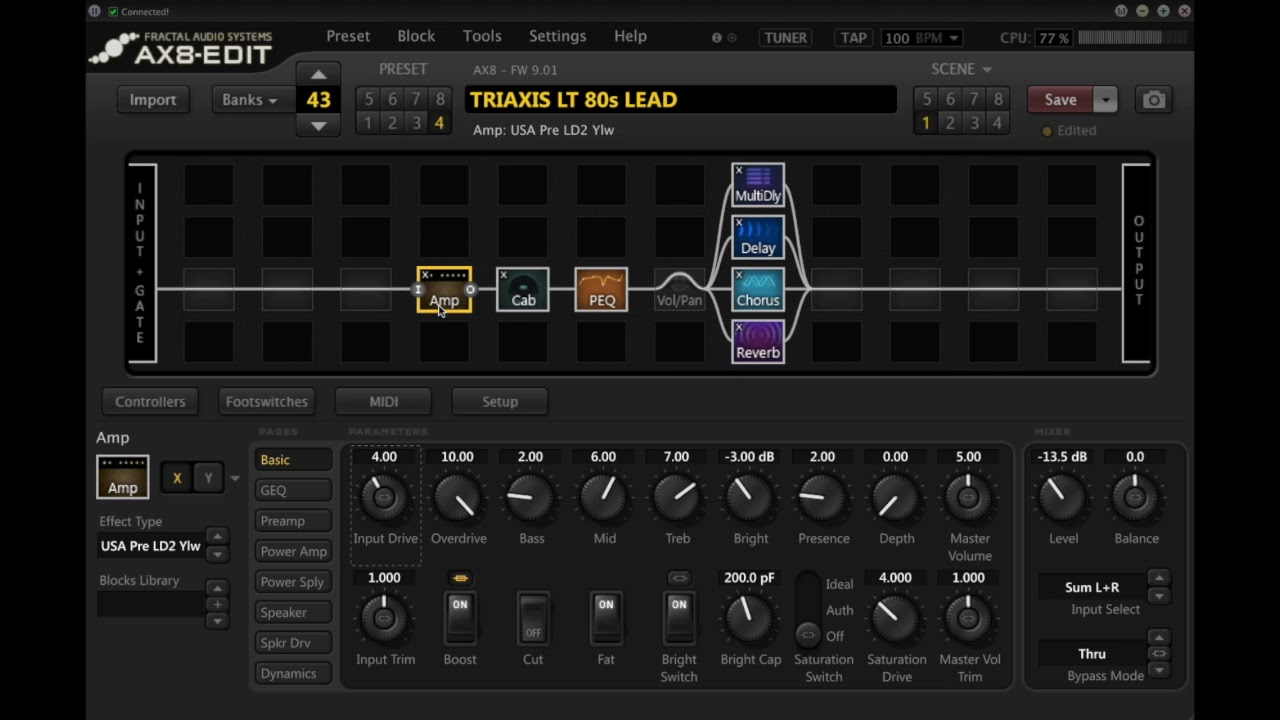Select scene 2 button
The width and height of the screenshot is (1280, 720).
coord(950,123)
